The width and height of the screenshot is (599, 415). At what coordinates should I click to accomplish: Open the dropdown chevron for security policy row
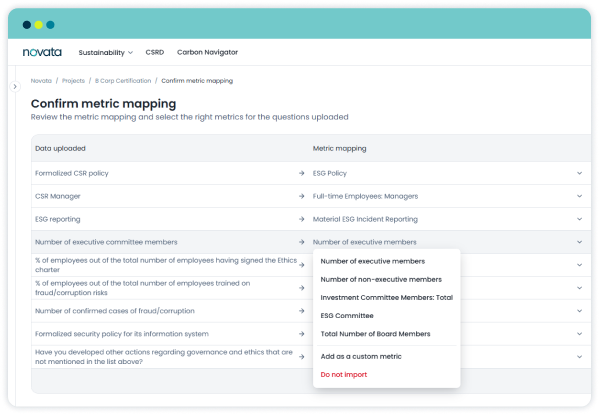(x=580, y=334)
